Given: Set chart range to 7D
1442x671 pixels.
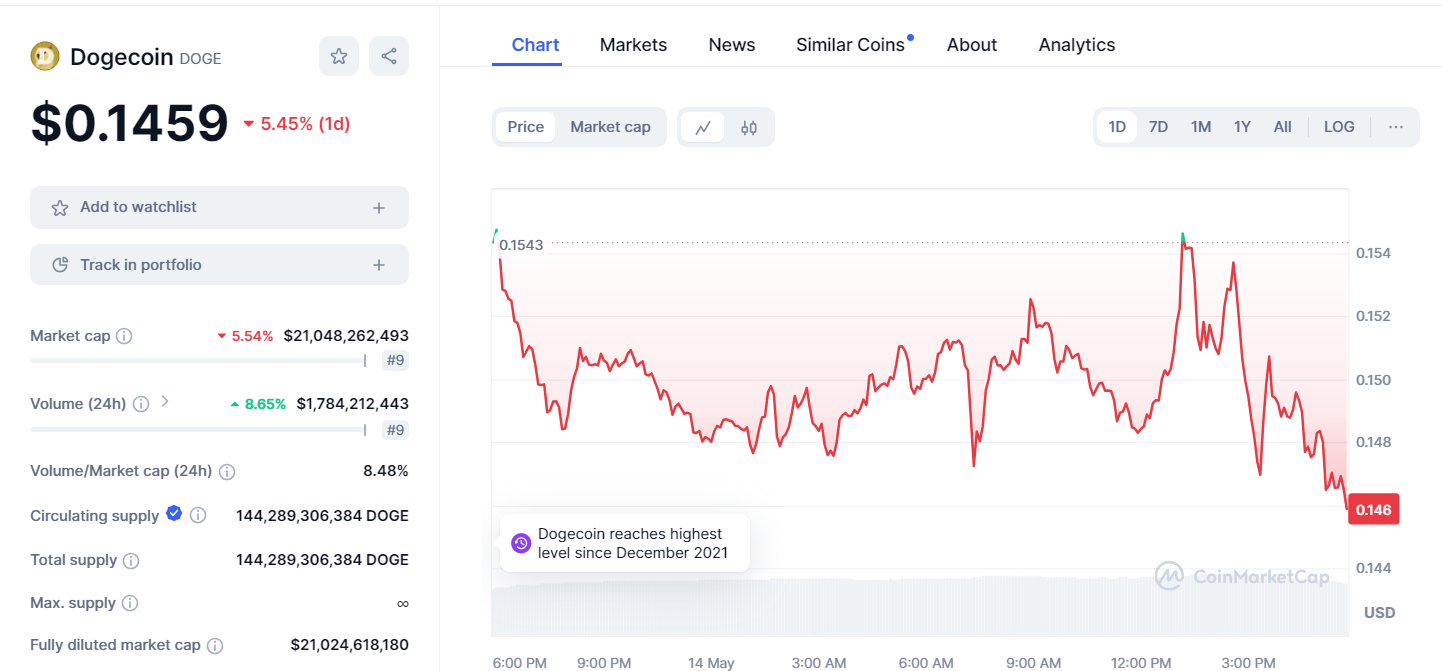Looking at the screenshot, I should 1158,127.
